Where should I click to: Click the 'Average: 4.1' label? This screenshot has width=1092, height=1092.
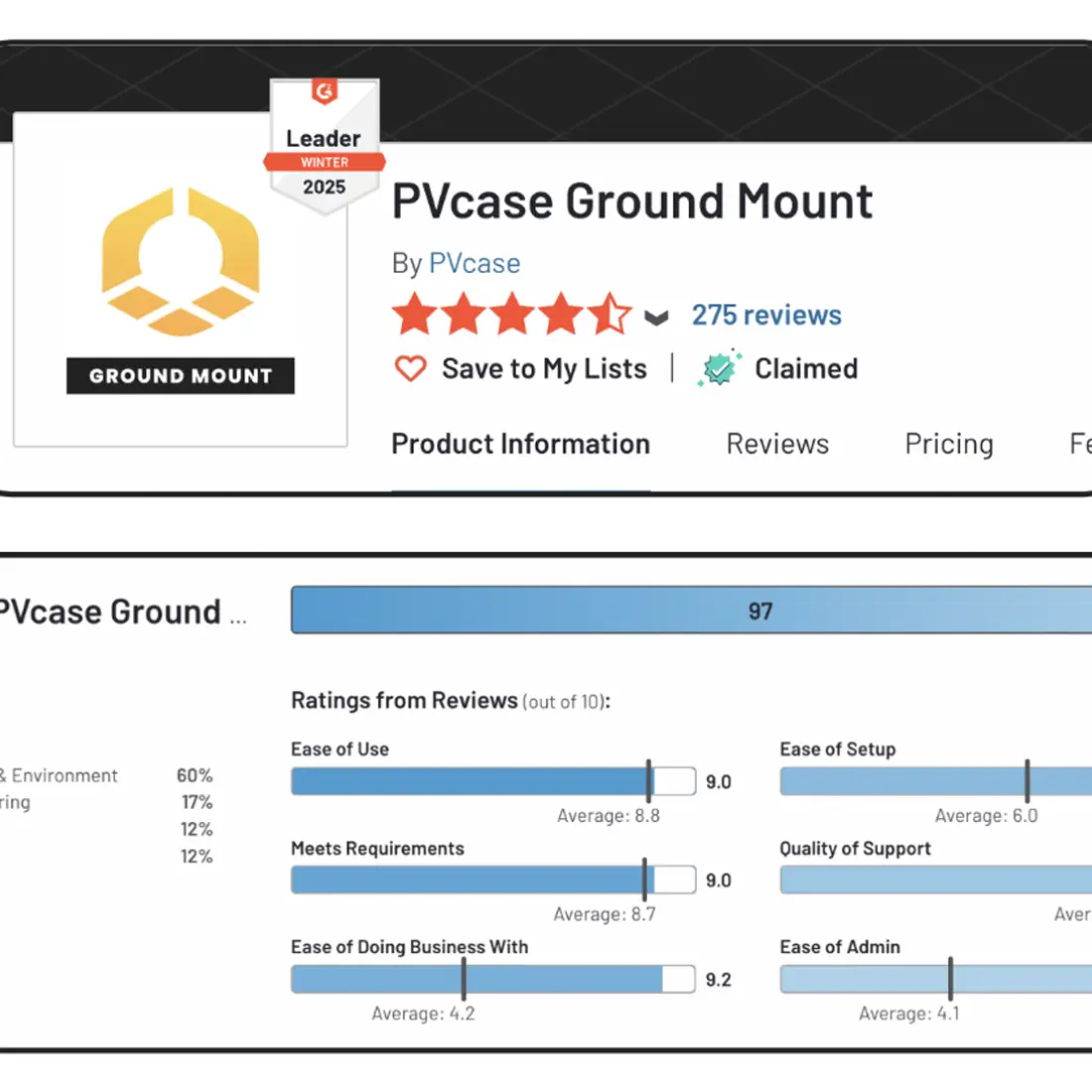click(908, 1014)
